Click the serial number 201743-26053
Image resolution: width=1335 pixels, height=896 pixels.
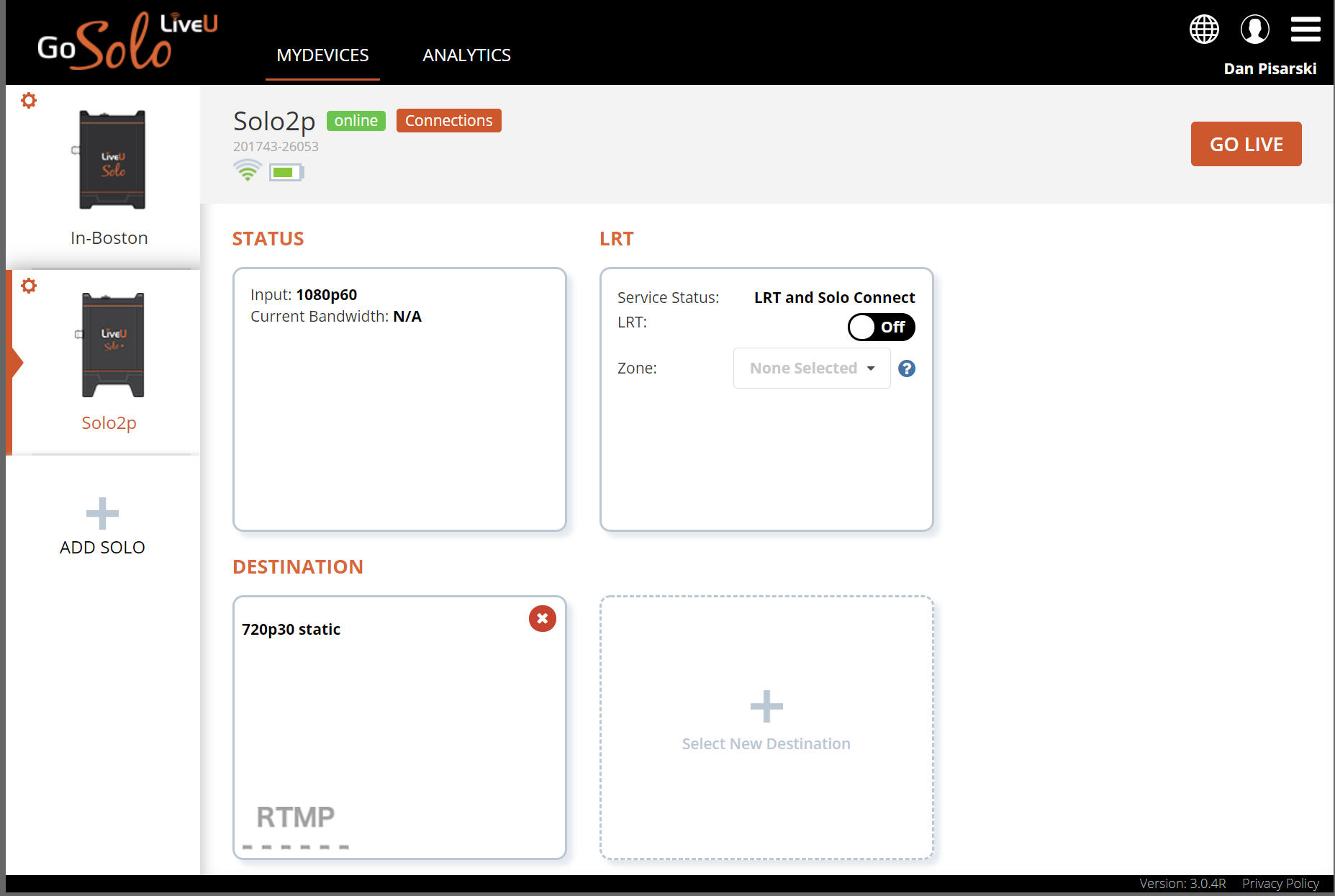276,147
